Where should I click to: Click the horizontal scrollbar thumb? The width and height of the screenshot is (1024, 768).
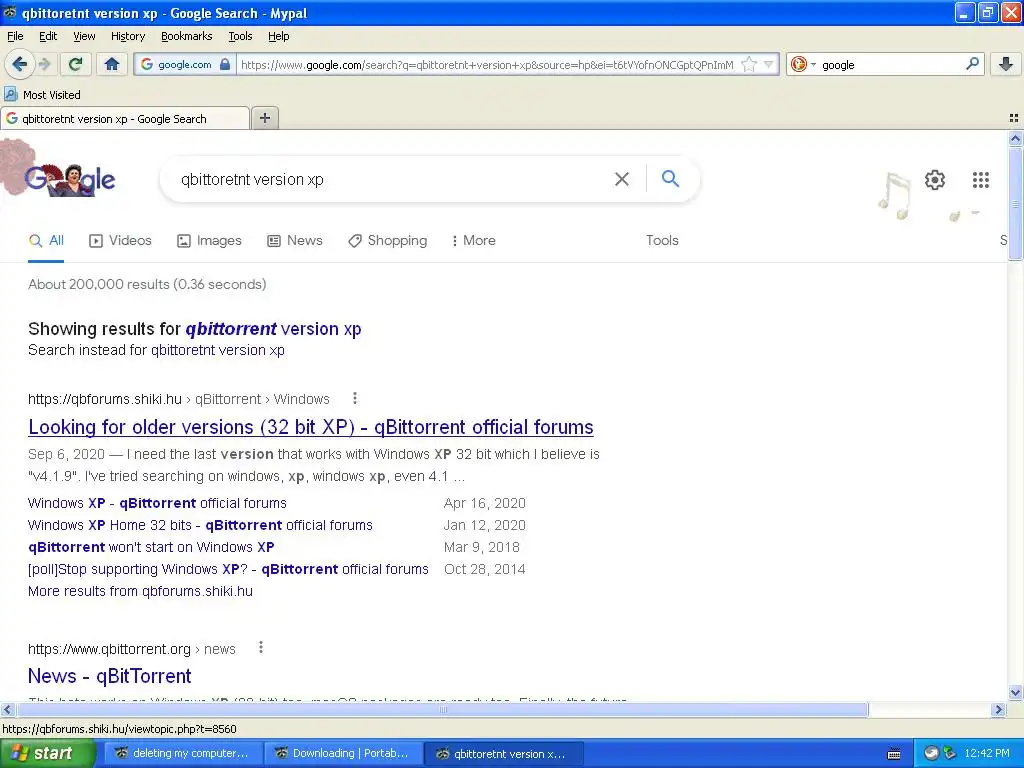[x=442, y=709]
